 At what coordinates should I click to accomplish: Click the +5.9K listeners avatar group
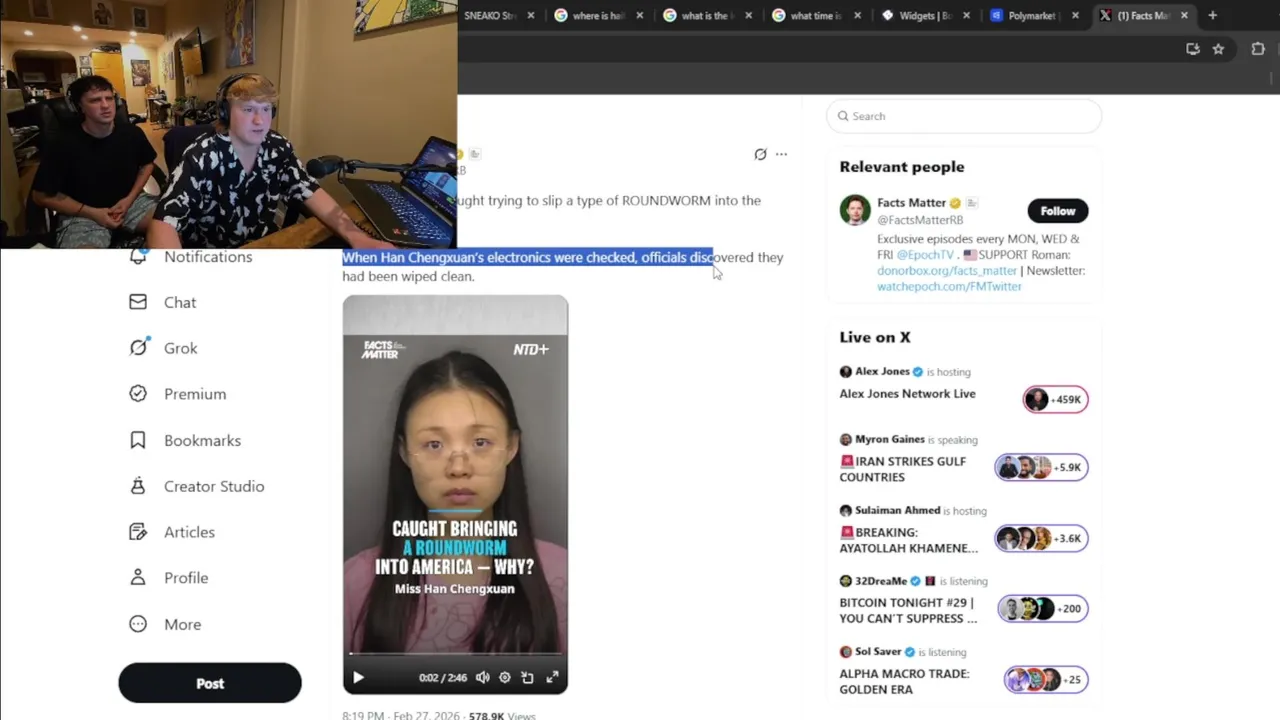1041,467
